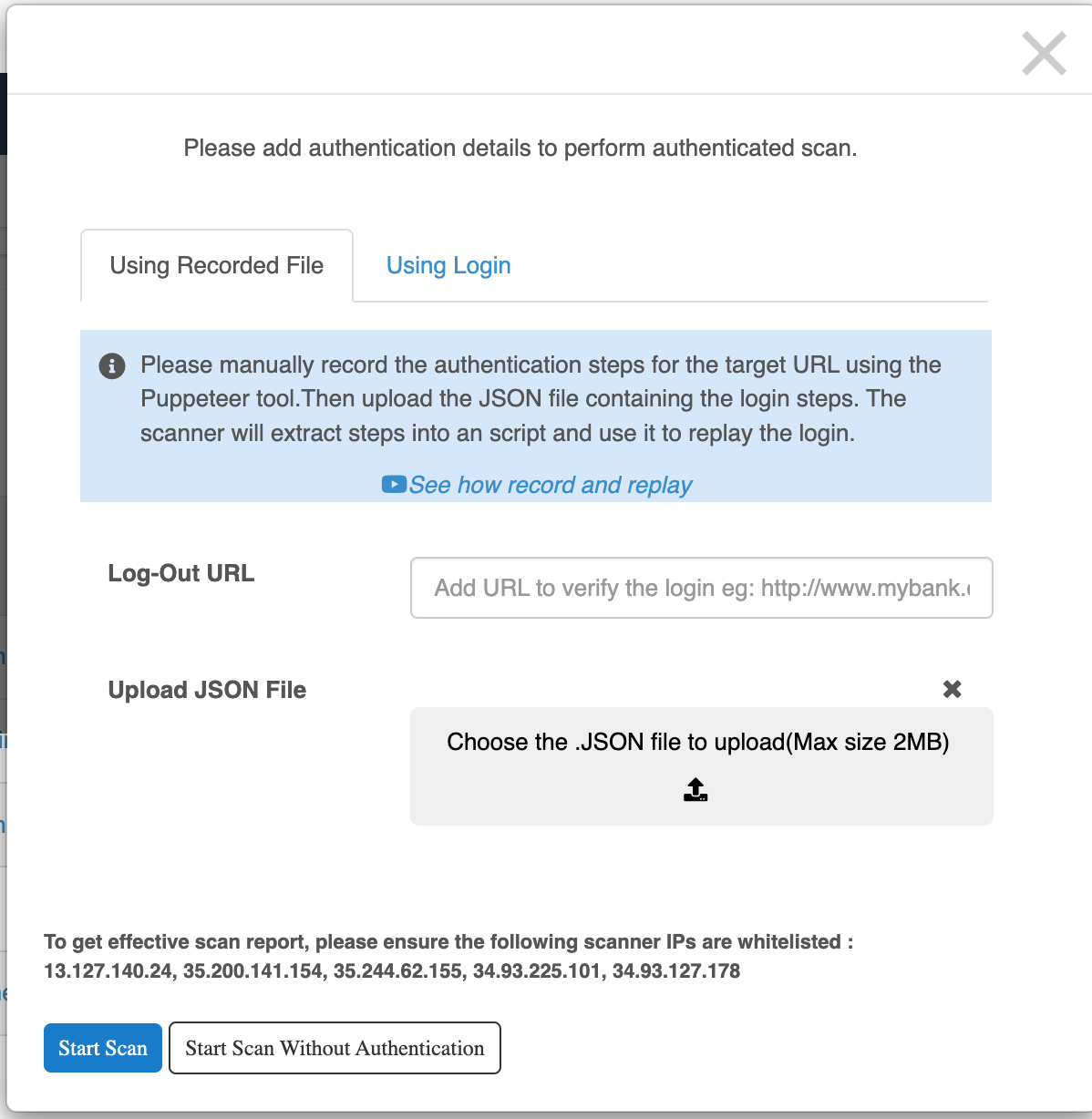Viewport: 1092px width, 1119px height.
Task: Click the 'Please add authentication details' heading
Action: point(520,148)
